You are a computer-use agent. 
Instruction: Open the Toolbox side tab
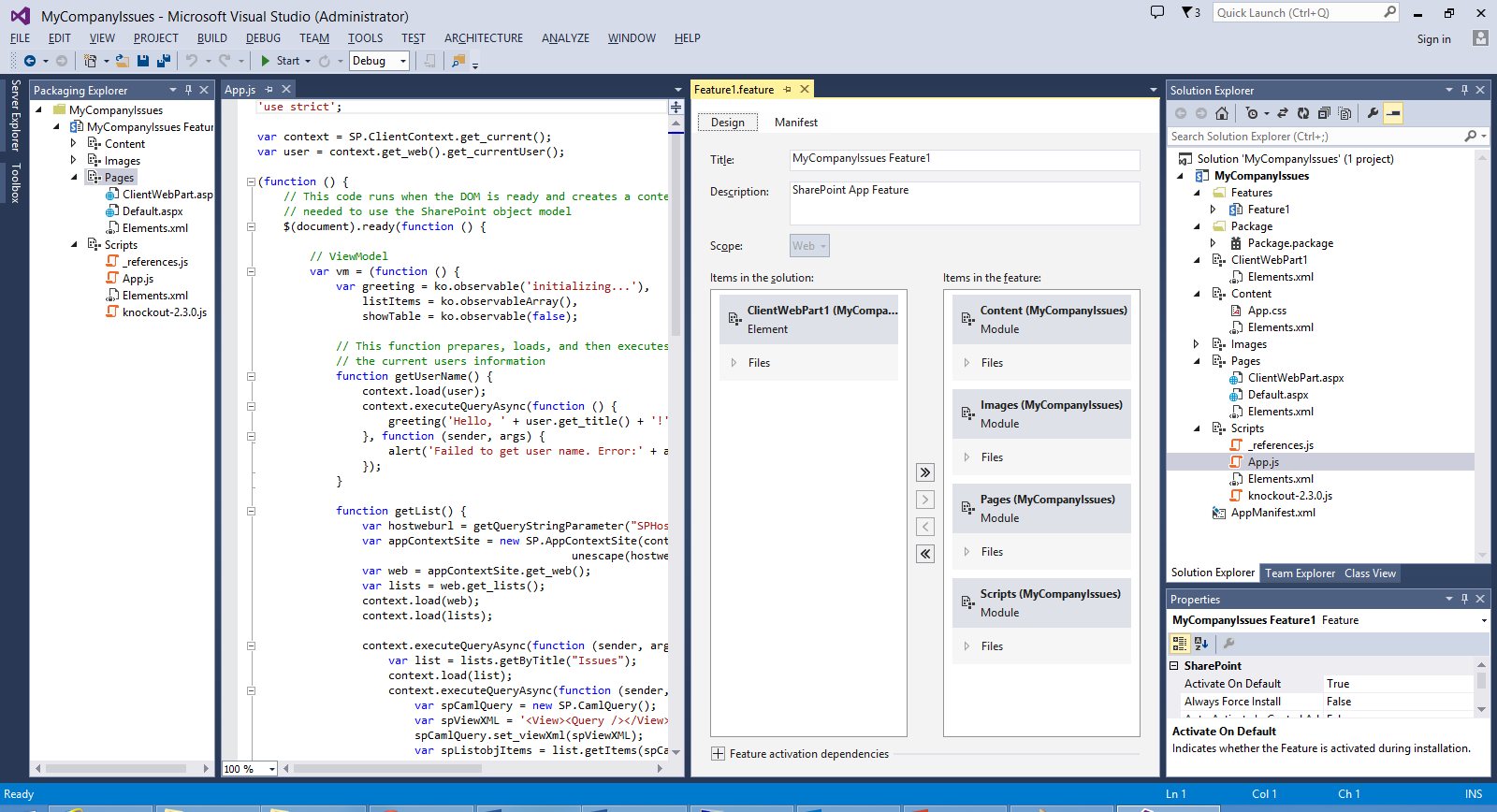(15, 182)
